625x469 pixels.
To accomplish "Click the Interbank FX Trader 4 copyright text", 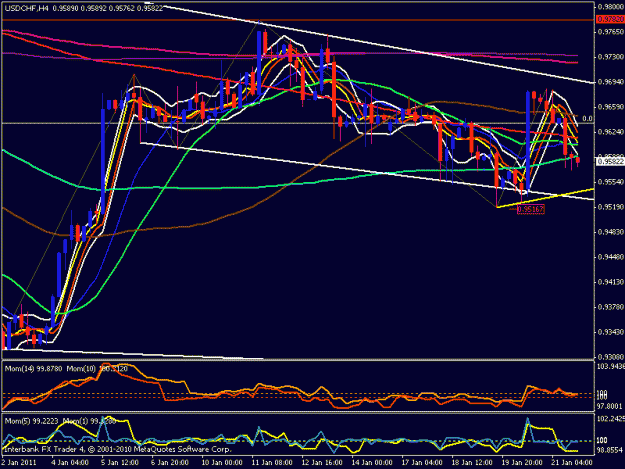I will click(x=117, y=449).
